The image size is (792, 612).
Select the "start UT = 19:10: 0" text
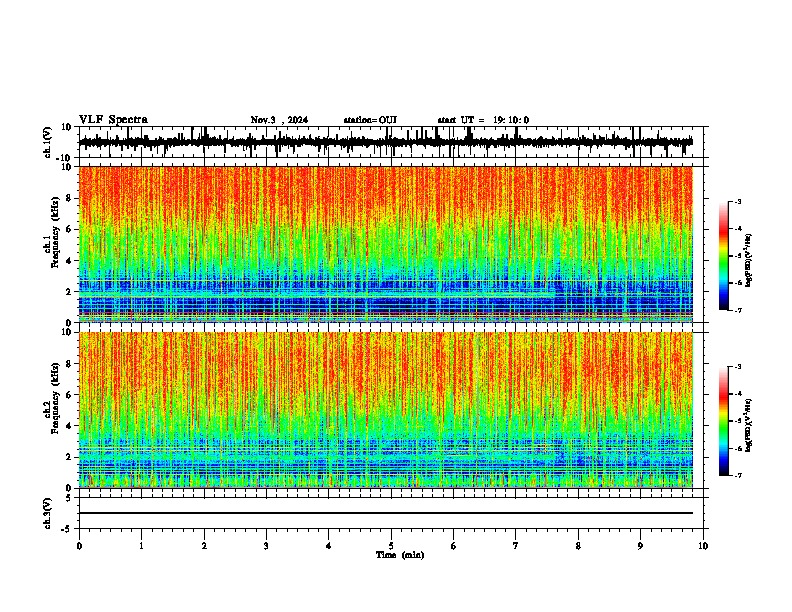click(483, 120)
